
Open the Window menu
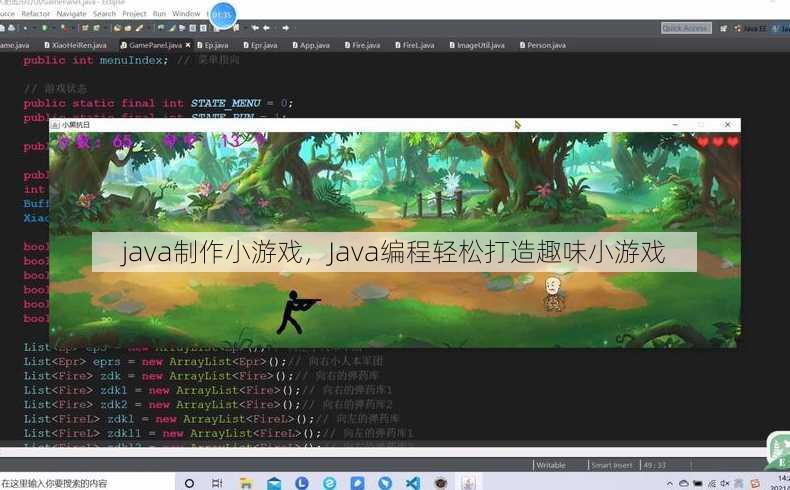[186, 14]
